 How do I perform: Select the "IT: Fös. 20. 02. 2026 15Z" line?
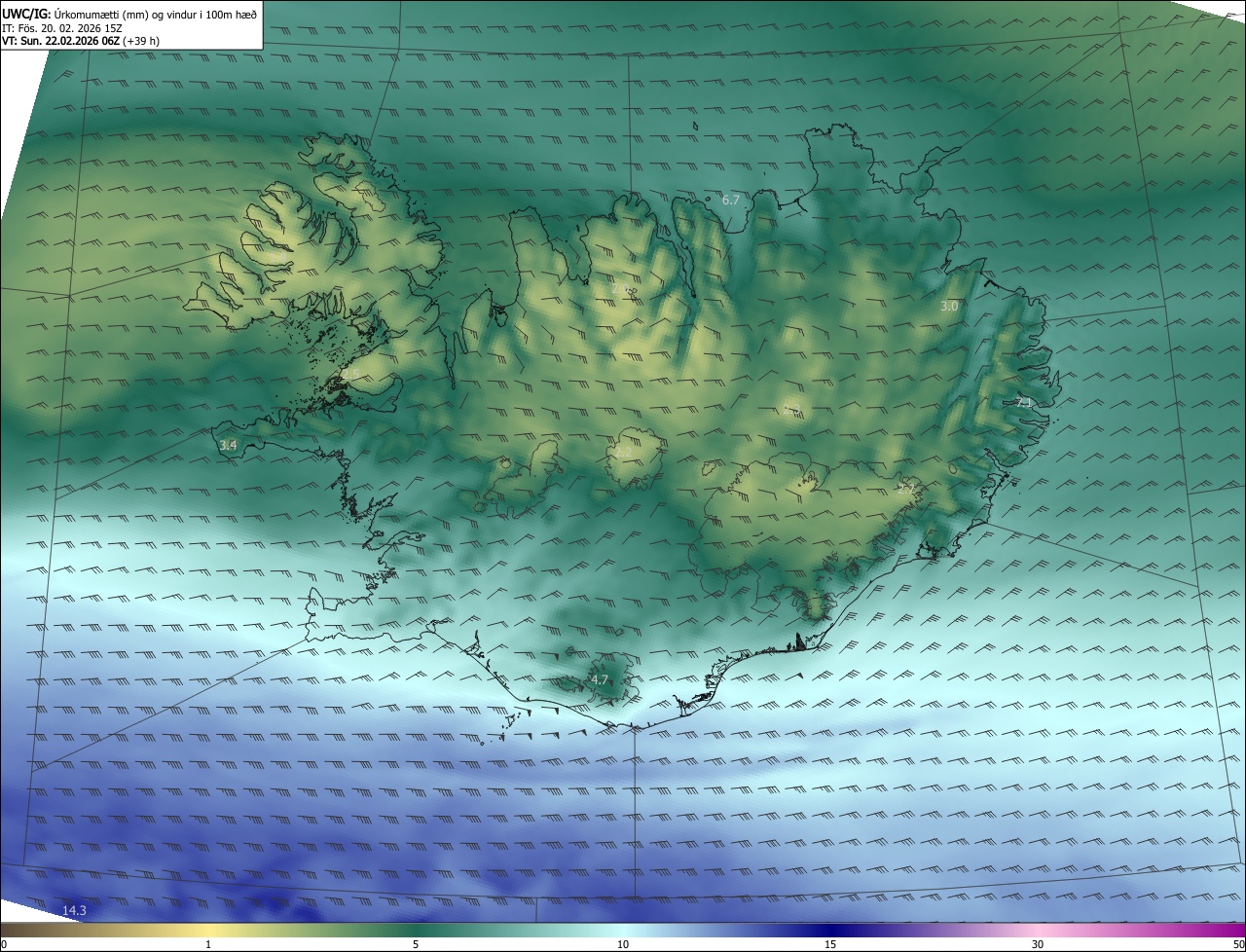[x=60, y=28]
